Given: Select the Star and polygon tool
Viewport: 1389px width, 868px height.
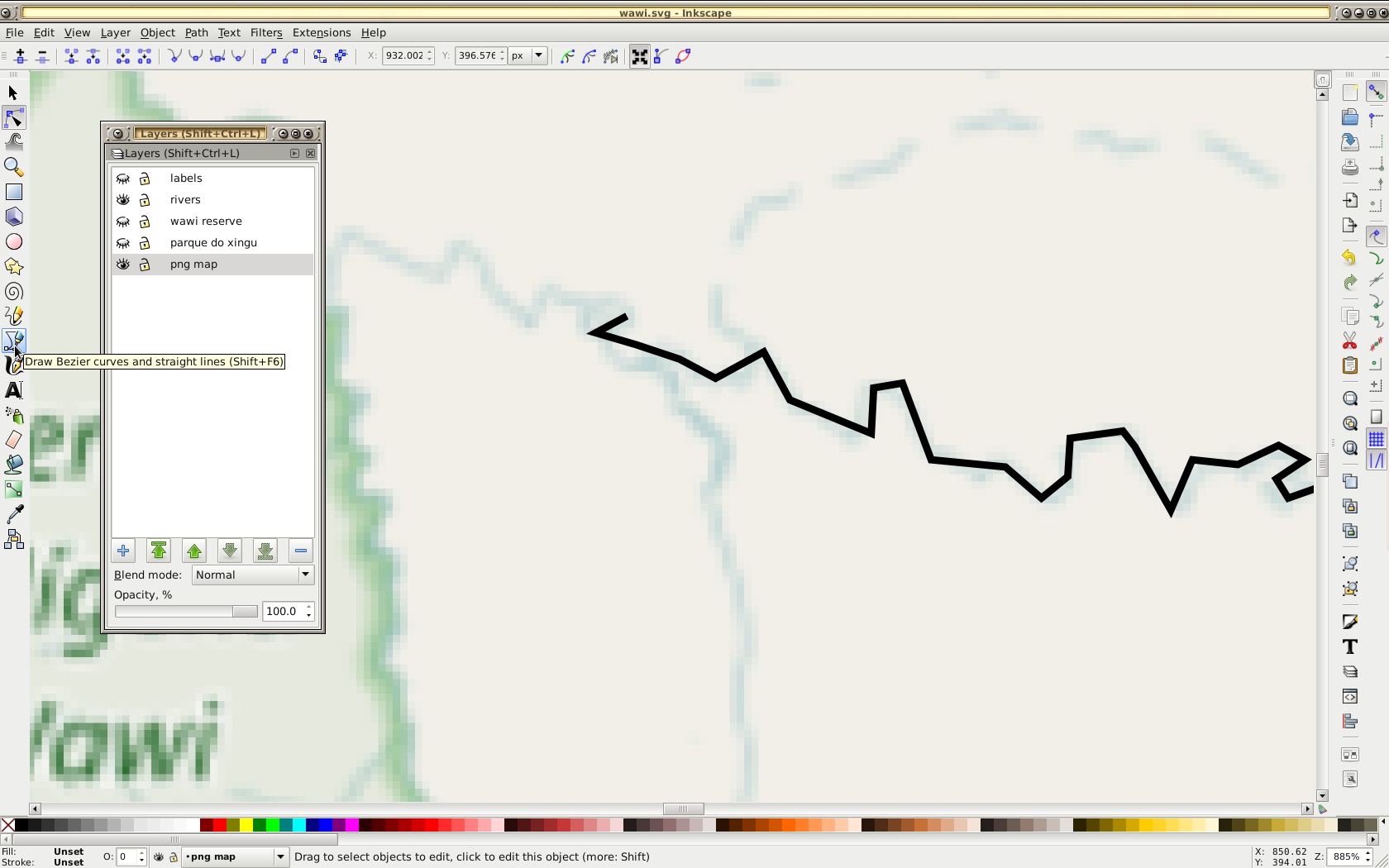Looking at the screenshot, I should tap(14, 267).
